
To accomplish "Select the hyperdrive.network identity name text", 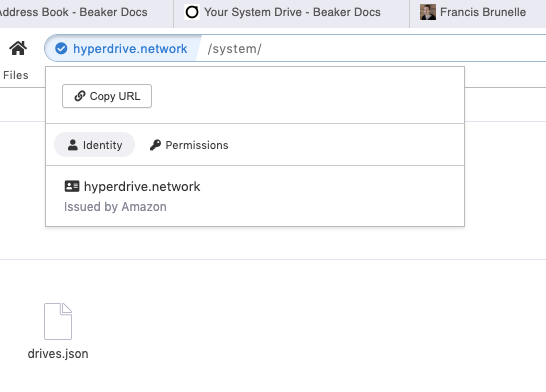I will tap(142, 187).
